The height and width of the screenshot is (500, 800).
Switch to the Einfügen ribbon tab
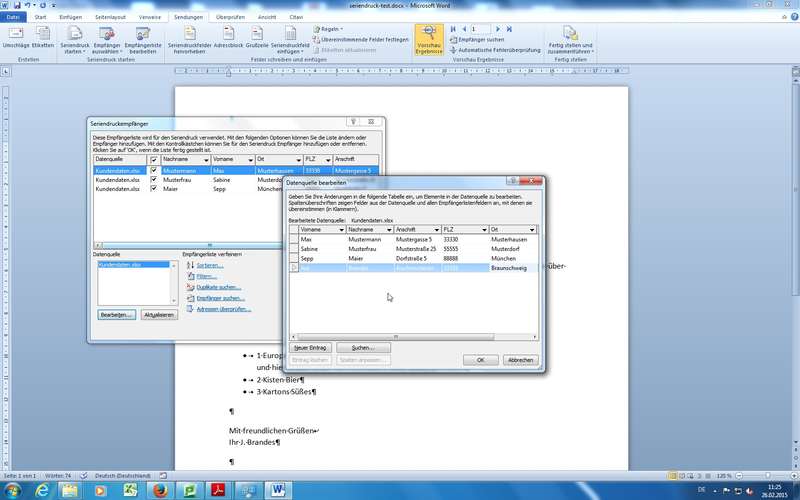(71, 17)
